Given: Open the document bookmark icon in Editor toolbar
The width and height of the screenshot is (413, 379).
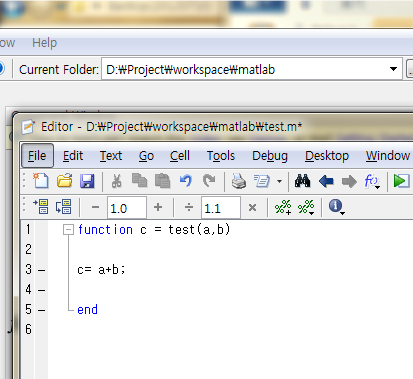Looking at the screenshot, I should click(x=262, y=181).
